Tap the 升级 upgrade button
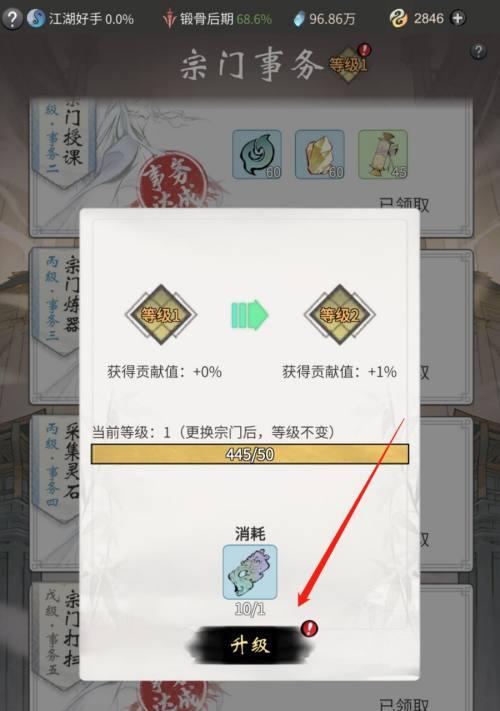Image resolution: width=500 pixels, height=711 pixels. [x=250, y=644]
